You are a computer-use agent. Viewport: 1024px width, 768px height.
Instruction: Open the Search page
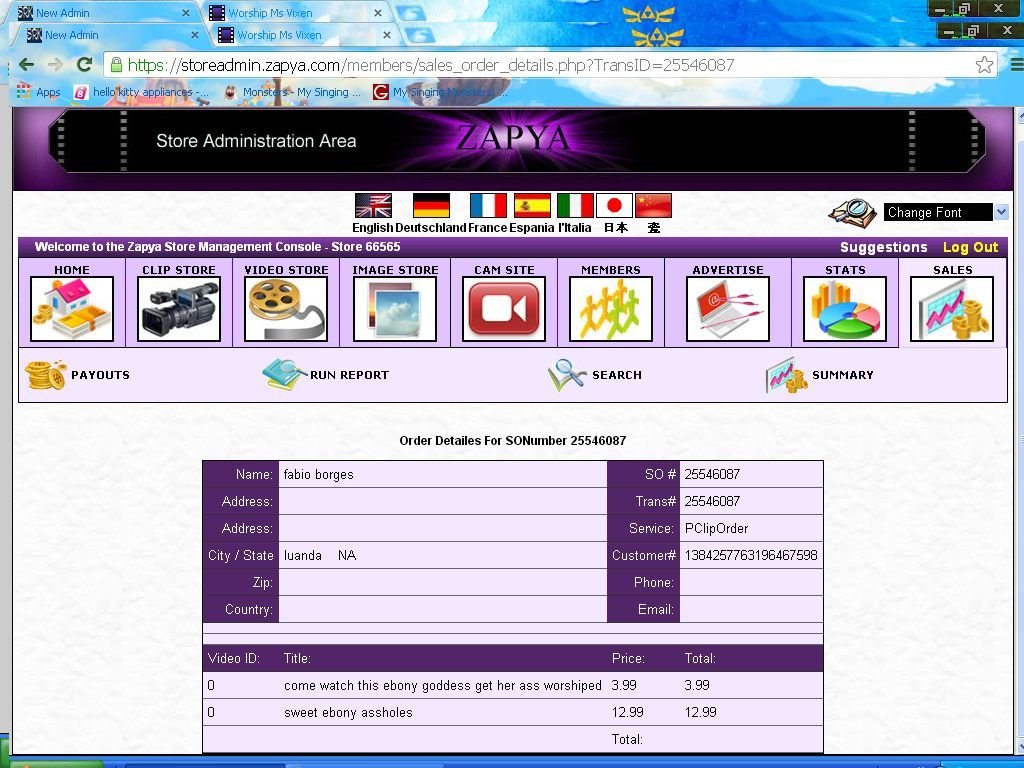(595, 375)
